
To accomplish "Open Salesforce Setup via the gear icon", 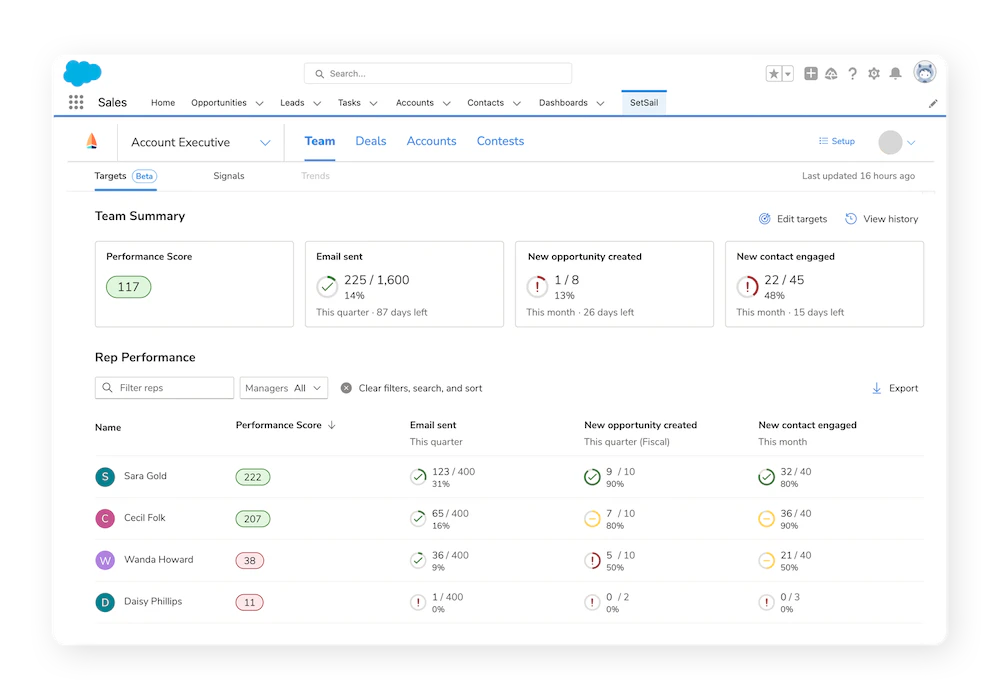I will 874,73.
